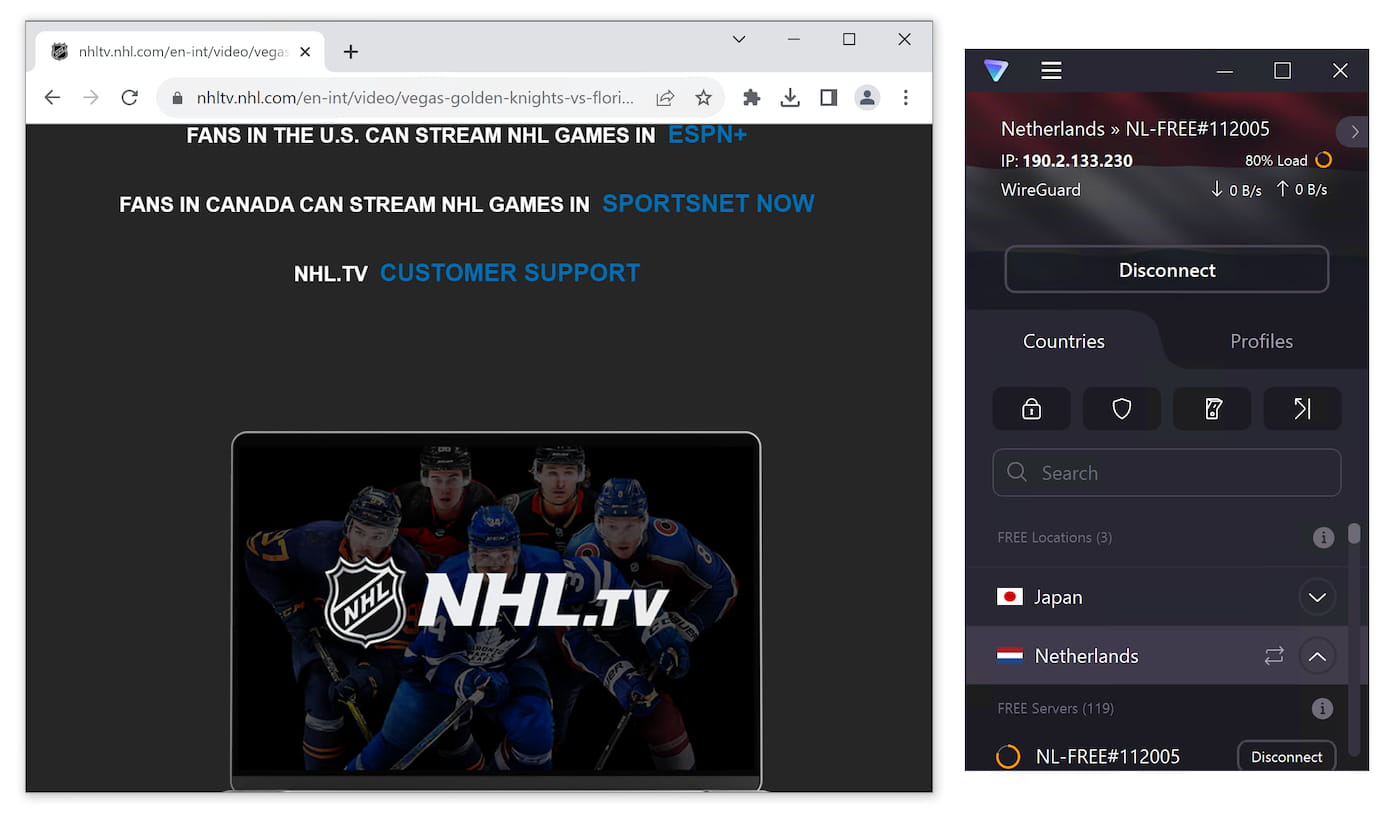
Task: Open Chrome three-dot menu
Action: [906, 97]
